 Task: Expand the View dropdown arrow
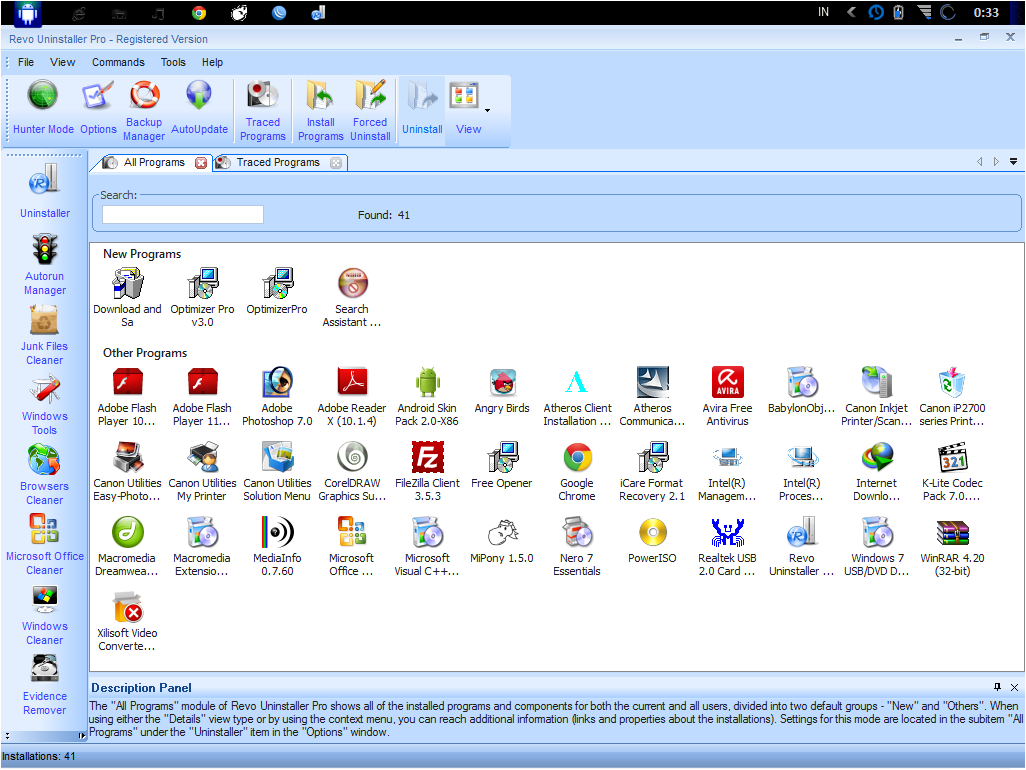click(487, 111)
